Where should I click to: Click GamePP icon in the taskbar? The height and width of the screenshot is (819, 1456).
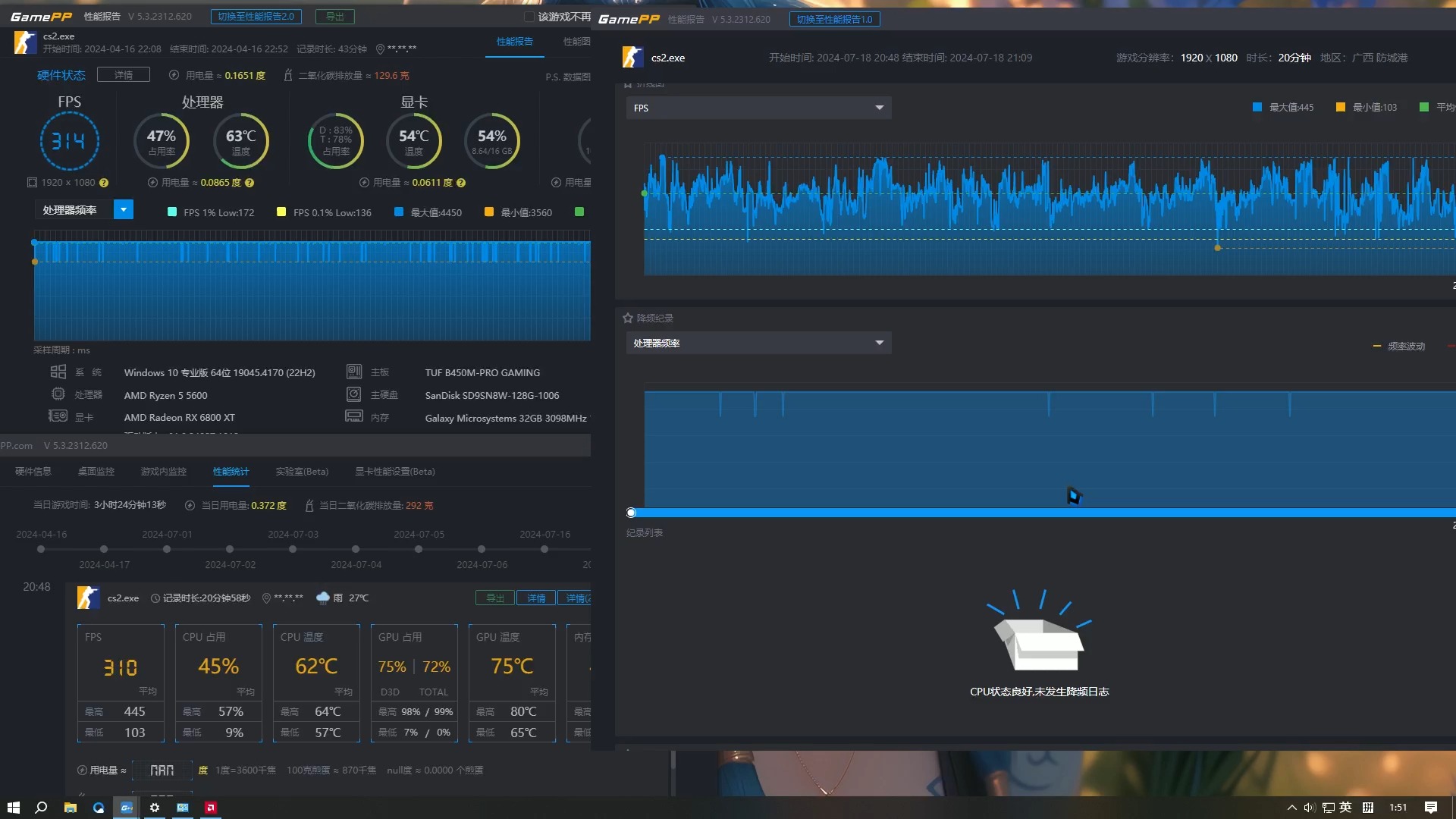127,808
